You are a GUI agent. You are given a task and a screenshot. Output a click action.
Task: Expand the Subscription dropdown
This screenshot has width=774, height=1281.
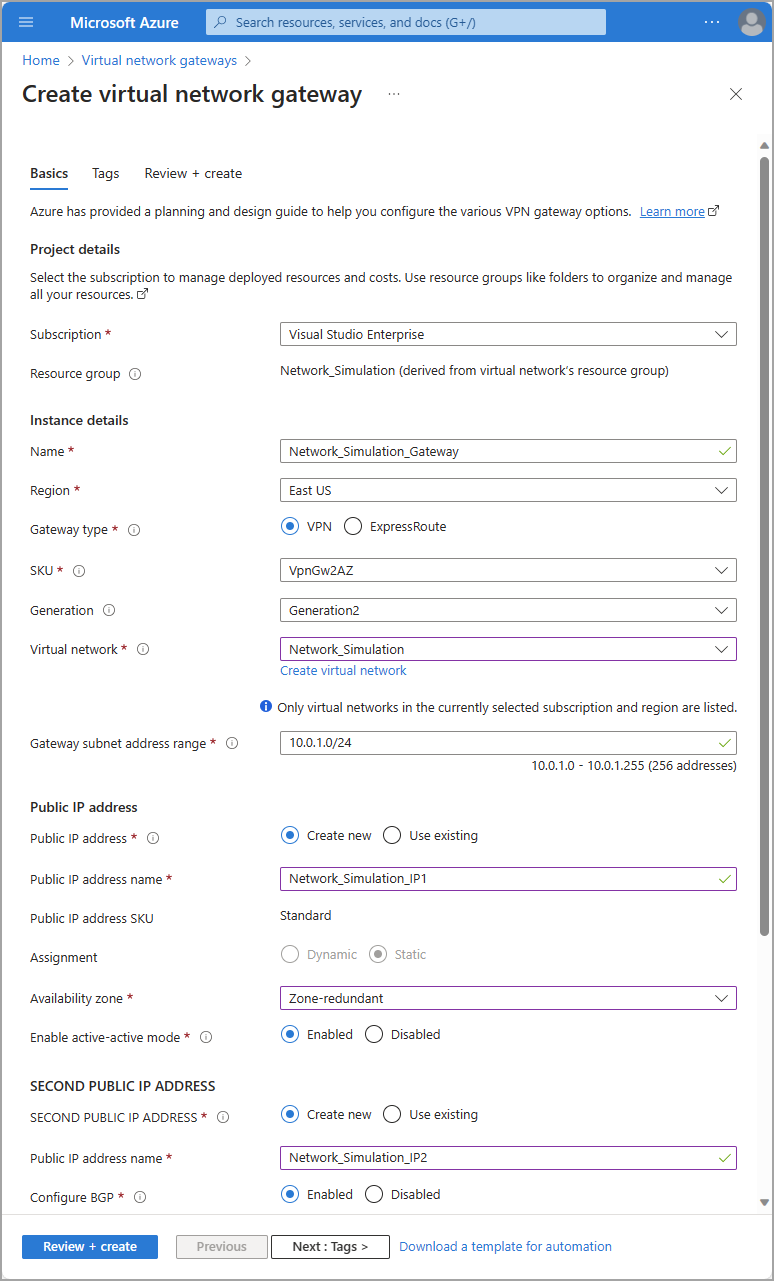(x=508, y=334)
